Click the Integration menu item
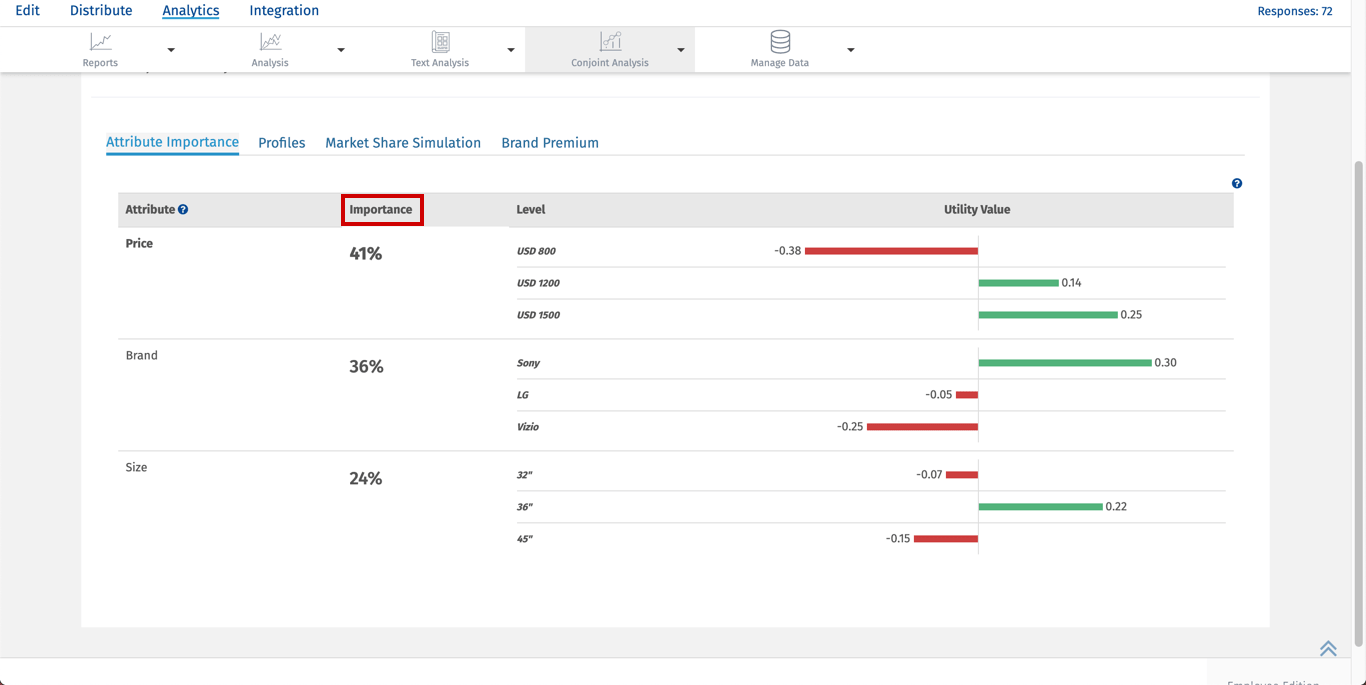Viewport: 1366px width, 685px height. (x=284, y=11)
